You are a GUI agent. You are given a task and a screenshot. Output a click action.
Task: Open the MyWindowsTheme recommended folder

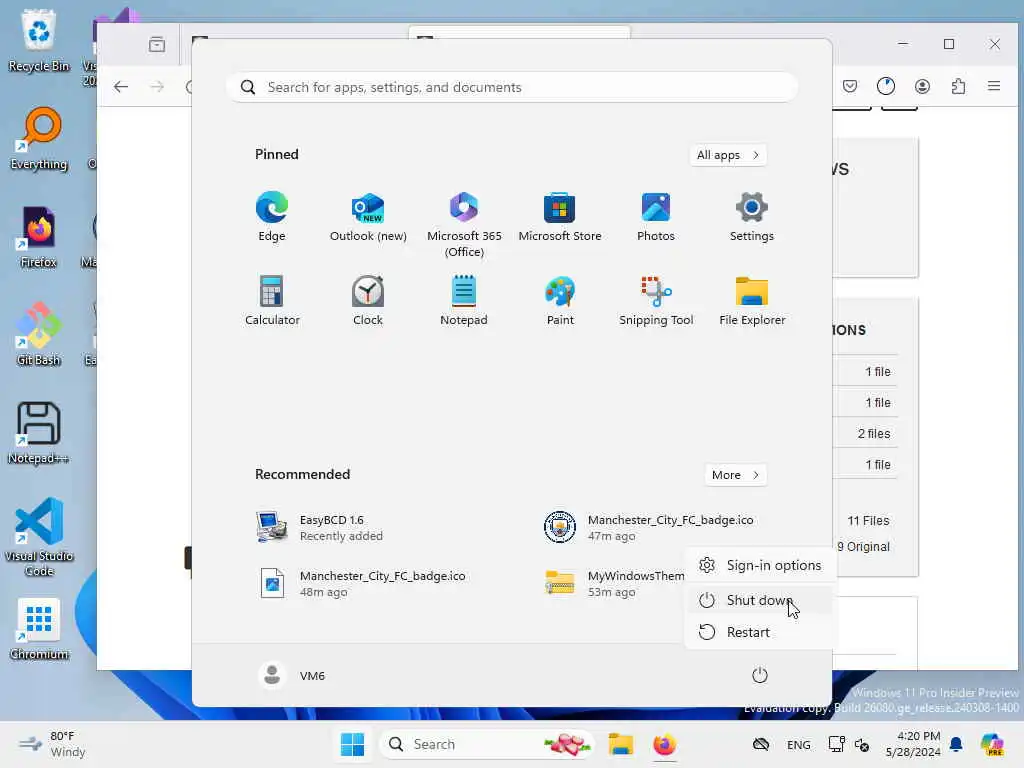click(x=614, y=583)
